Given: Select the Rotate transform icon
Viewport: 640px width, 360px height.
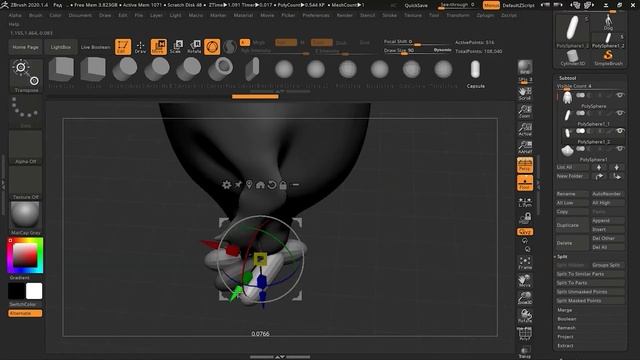Looking at the screenshot, I should (194, 47).
